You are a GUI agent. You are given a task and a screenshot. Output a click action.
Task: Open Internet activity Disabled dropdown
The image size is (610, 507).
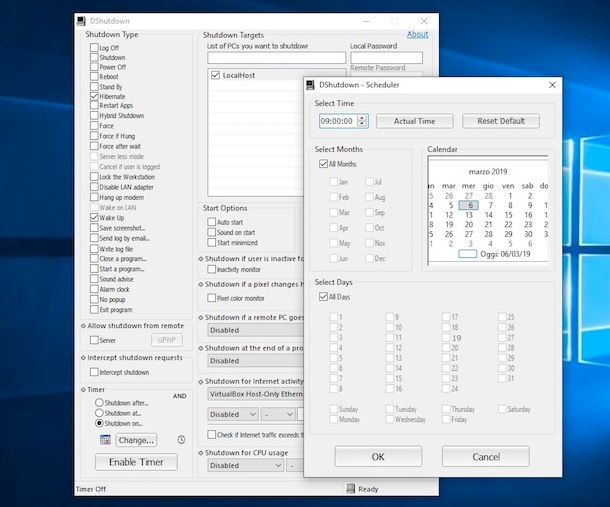pyautogui.click(x=233, y=414)
